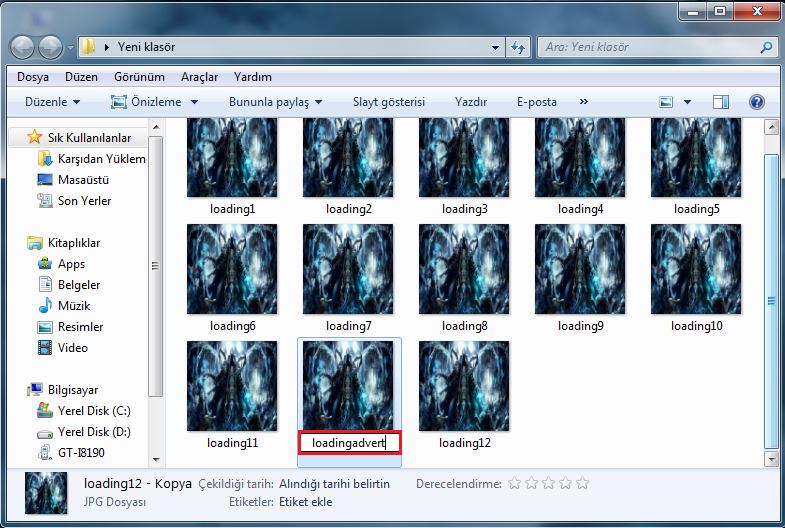This screenshot has width=785, height=528.
Task: Set rating to one star
Action: [514, 483]
